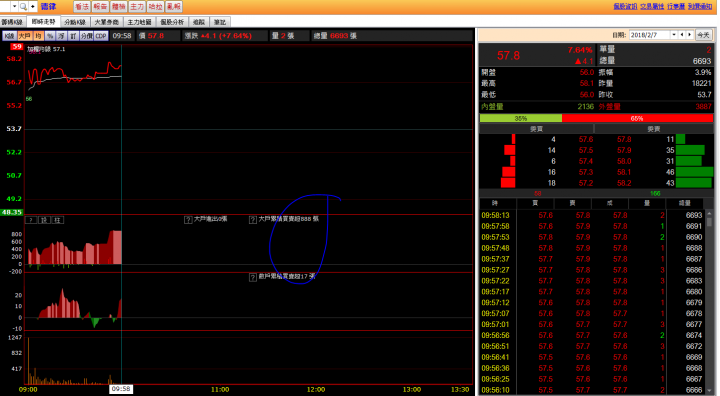
Task: Toggle the 訂 chart option button
Action: click(x=73, y=36)
